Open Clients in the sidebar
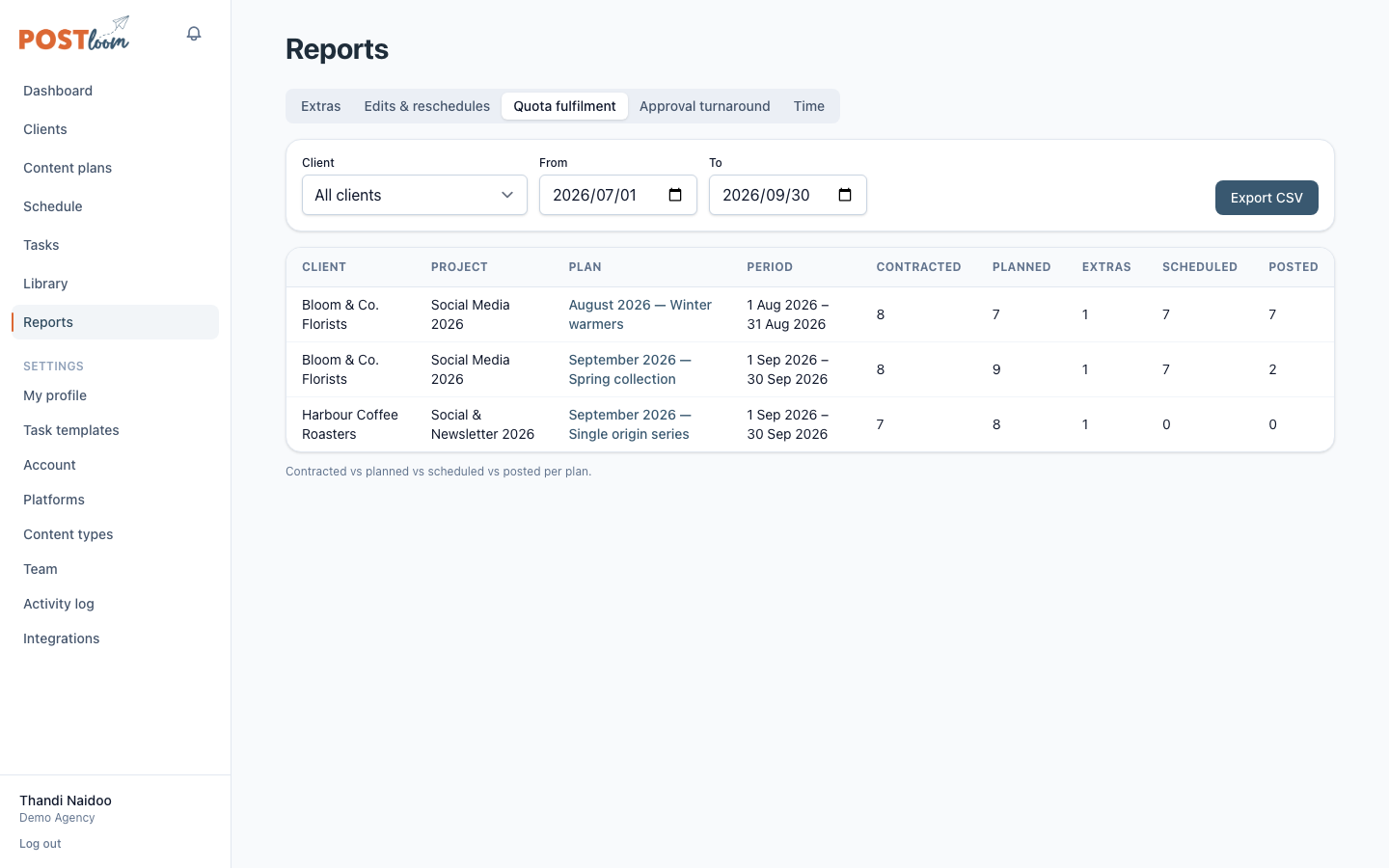 tap(116, 129)
